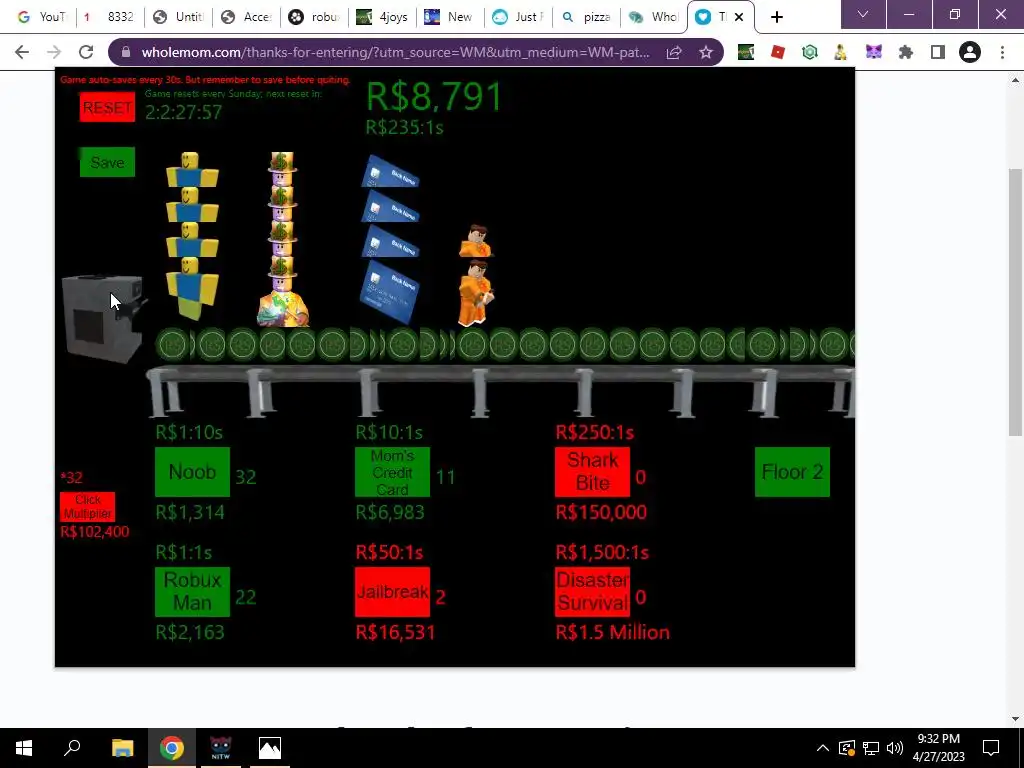
Task: Open the green hexagon extension icon
Action: point(810,52)
